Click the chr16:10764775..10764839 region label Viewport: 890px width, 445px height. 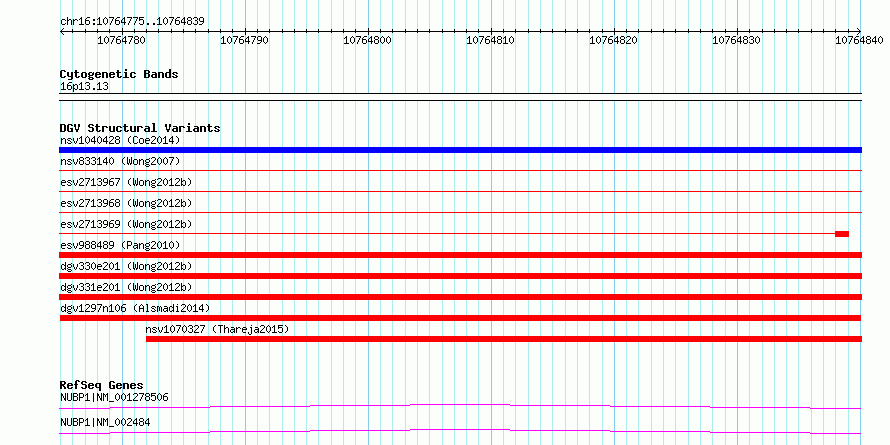[x=132, y=22]
